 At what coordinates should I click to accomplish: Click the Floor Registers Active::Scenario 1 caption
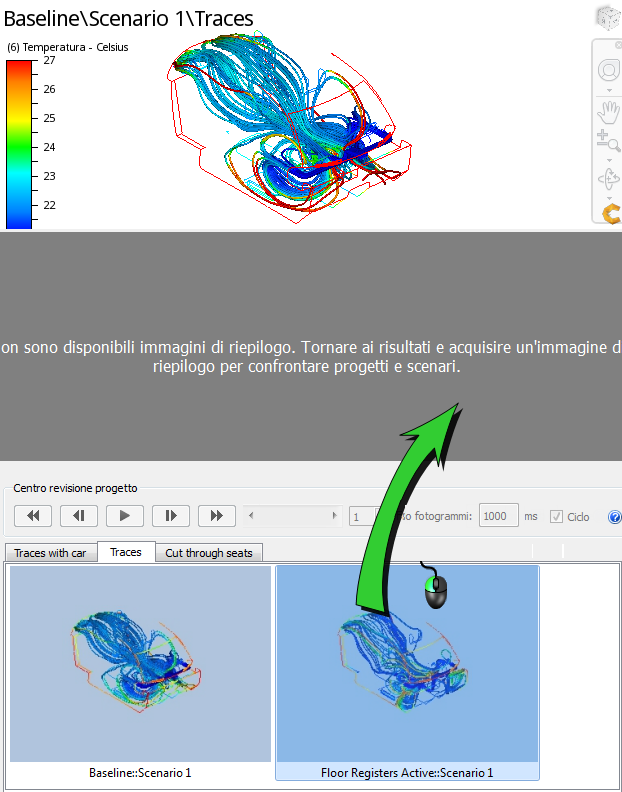tap(407, 772)
